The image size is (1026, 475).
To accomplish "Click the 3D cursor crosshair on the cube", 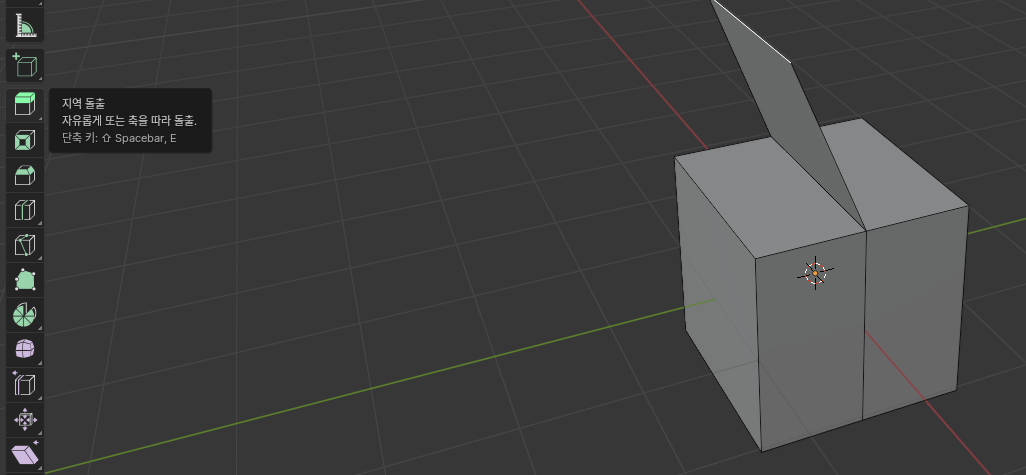I will tap(815, 273).
